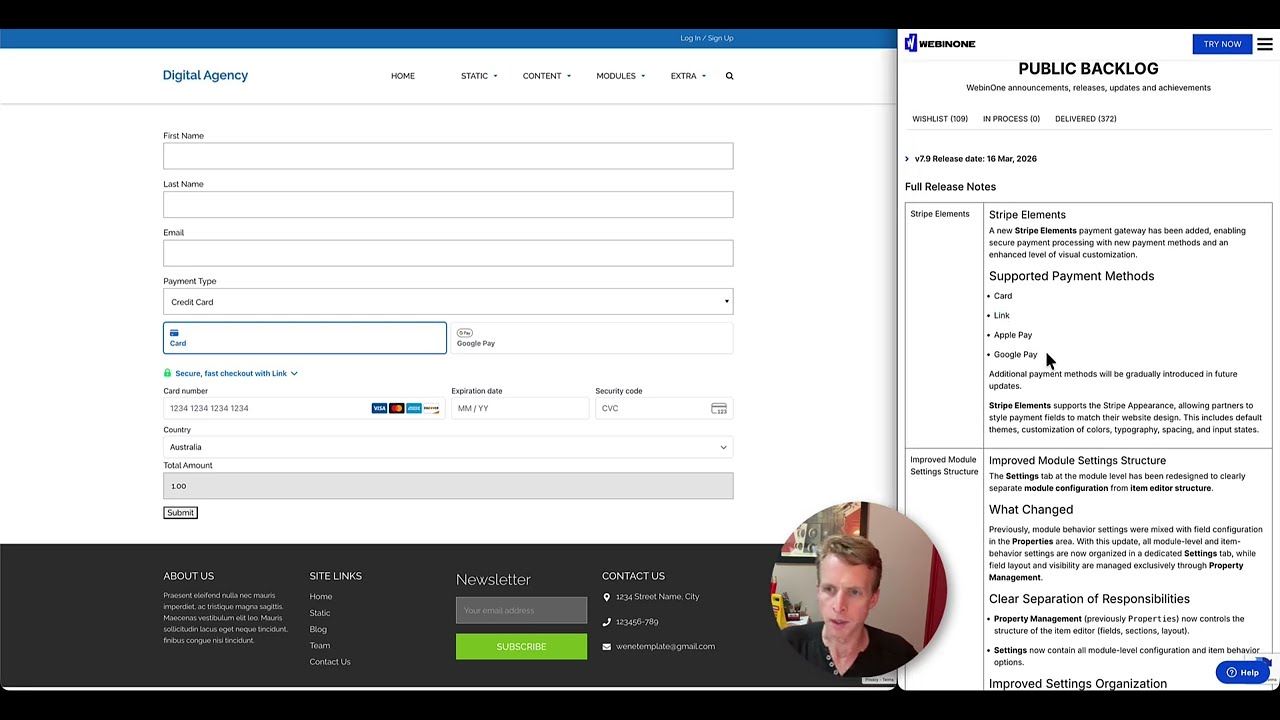The height and width of the screenshot is (720, 1280).
Task: Click the SUBSCRIBE button
Action: point(521,647)
